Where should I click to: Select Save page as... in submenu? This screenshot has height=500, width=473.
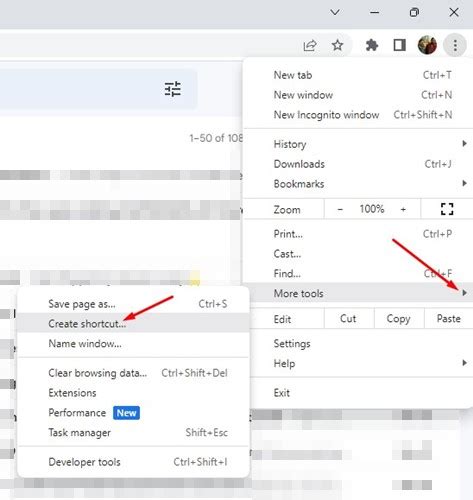[133, 304]
